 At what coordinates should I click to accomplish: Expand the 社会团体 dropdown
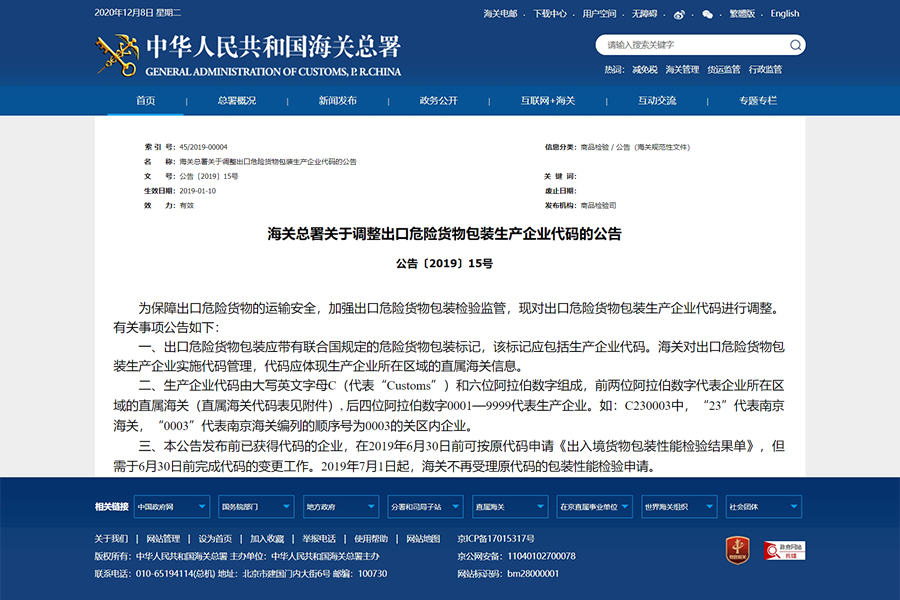[x=763, y=506]
